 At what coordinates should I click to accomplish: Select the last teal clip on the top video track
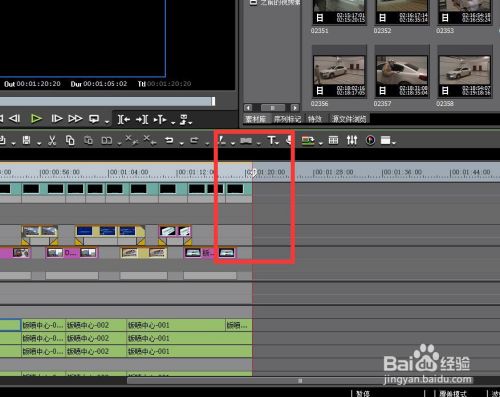pos(239,189)
